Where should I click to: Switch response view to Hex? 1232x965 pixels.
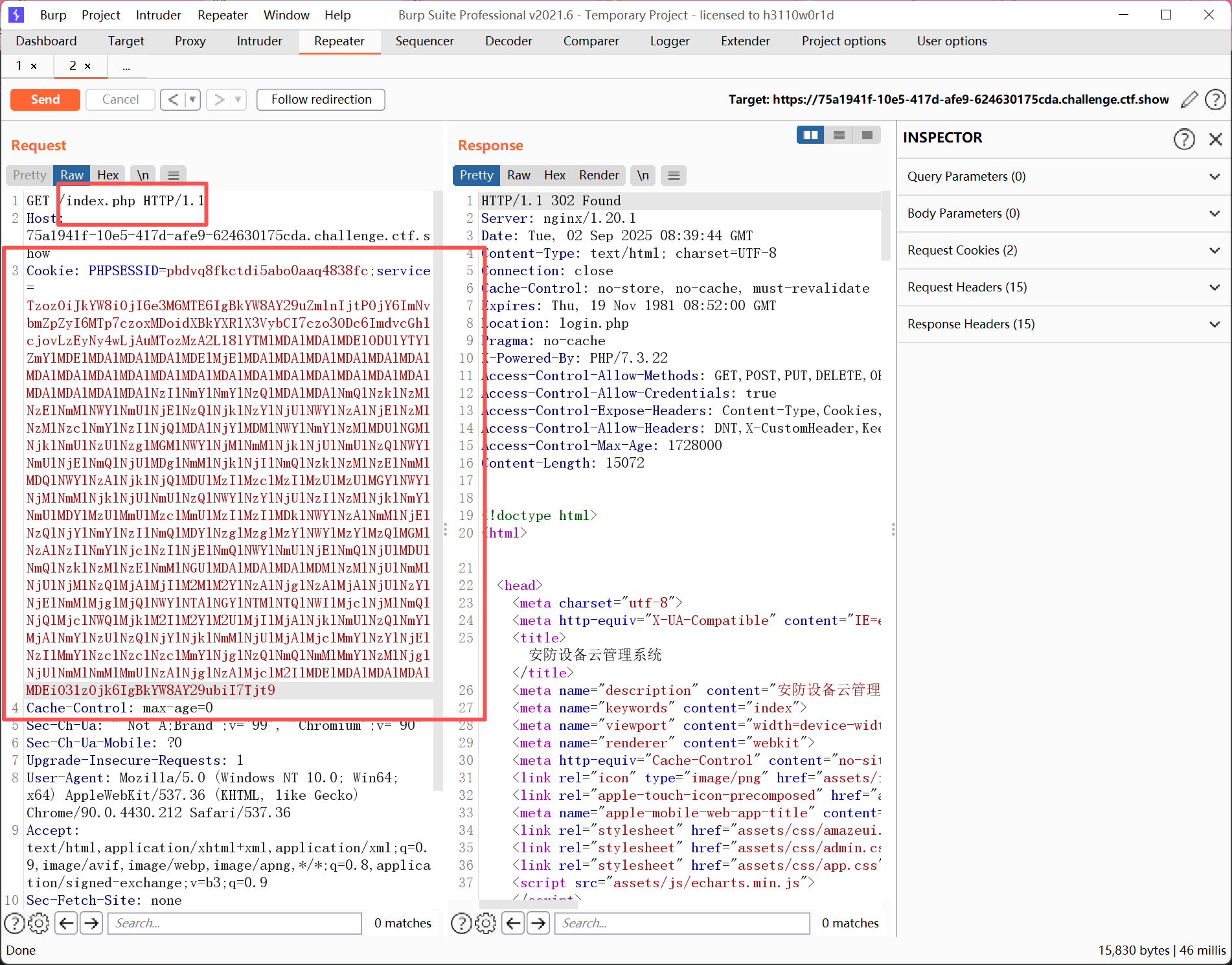coord(555,175)
